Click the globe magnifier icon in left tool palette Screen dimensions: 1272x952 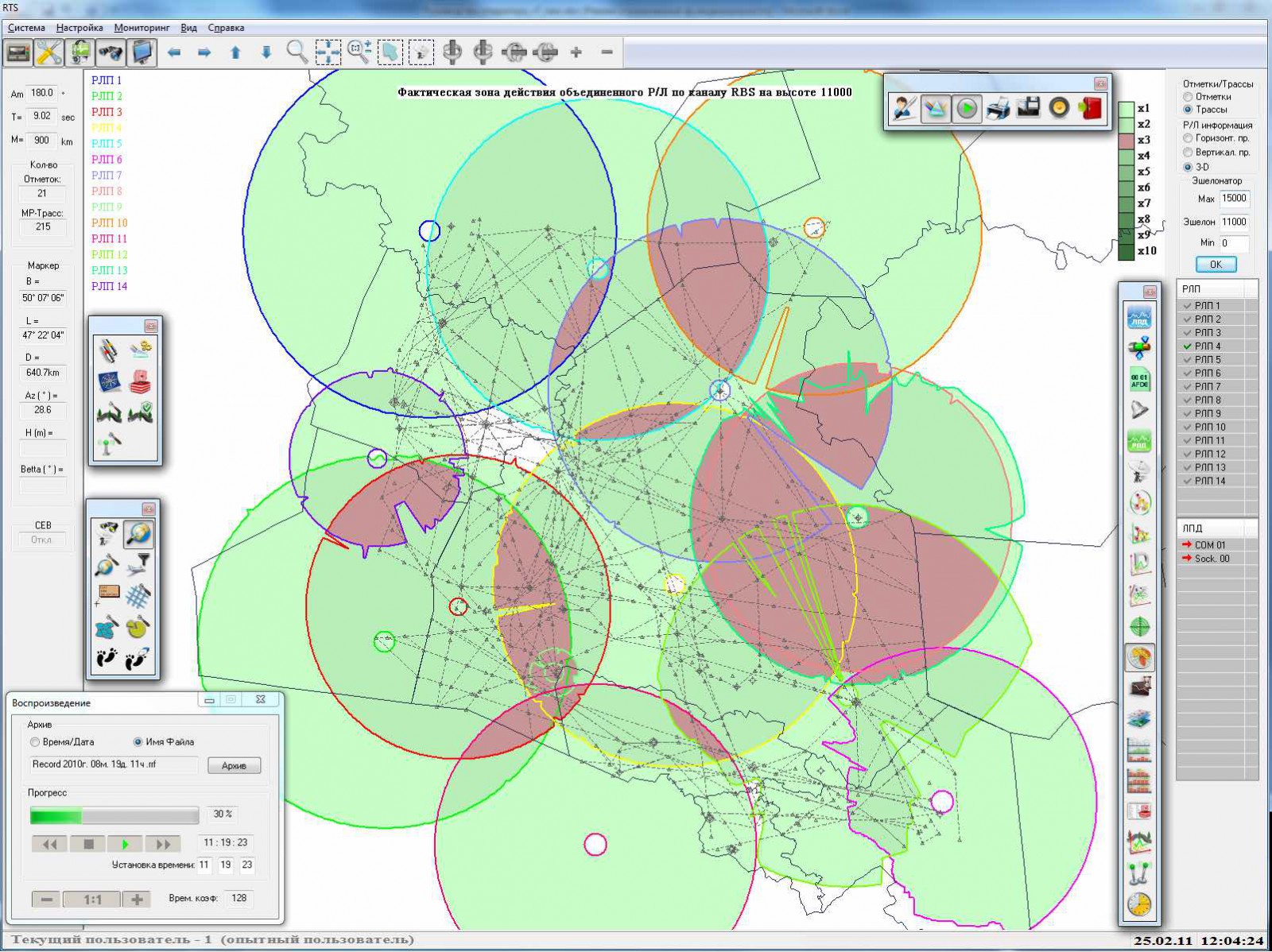tap(138, 533)
